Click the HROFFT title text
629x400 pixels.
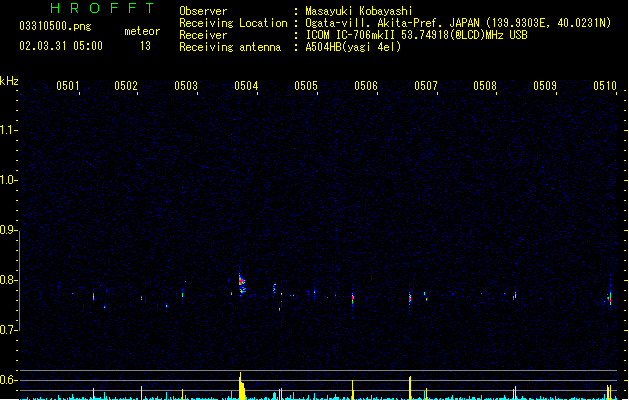click(102, 8)
